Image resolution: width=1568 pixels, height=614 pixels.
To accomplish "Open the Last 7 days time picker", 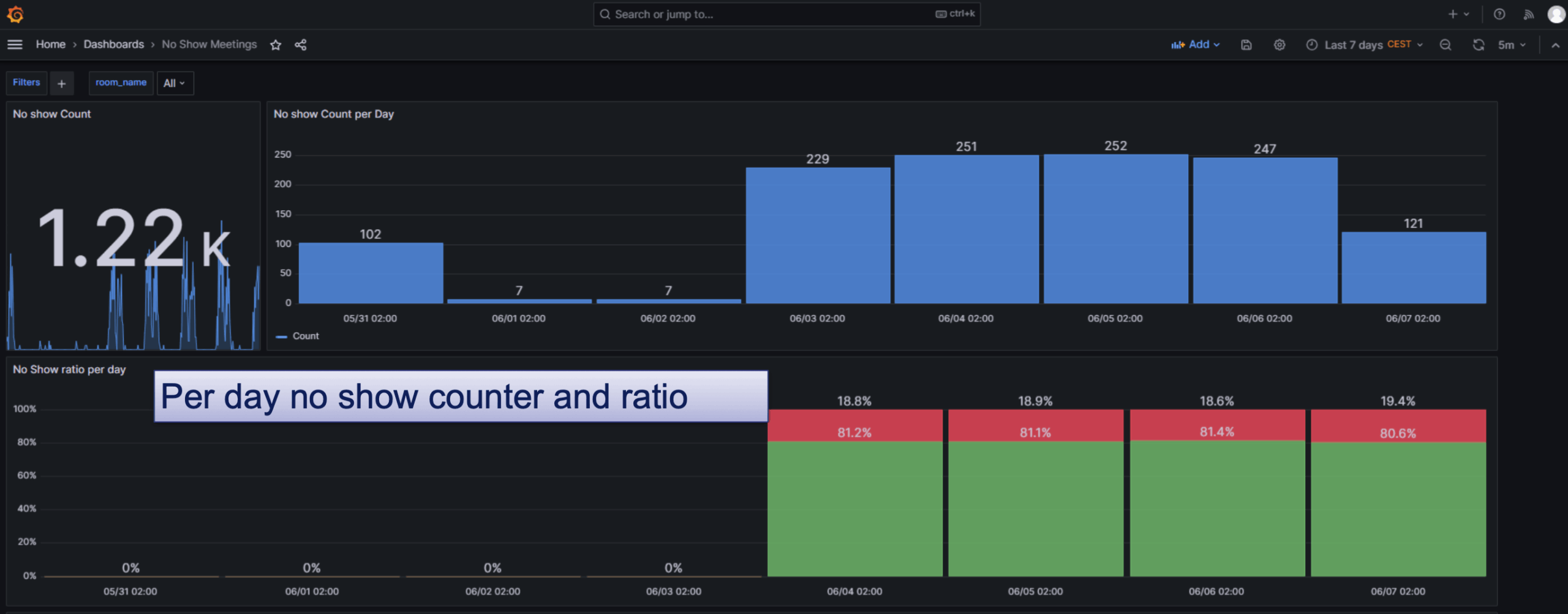I will pyautogui.click(x=1364, y=45).
